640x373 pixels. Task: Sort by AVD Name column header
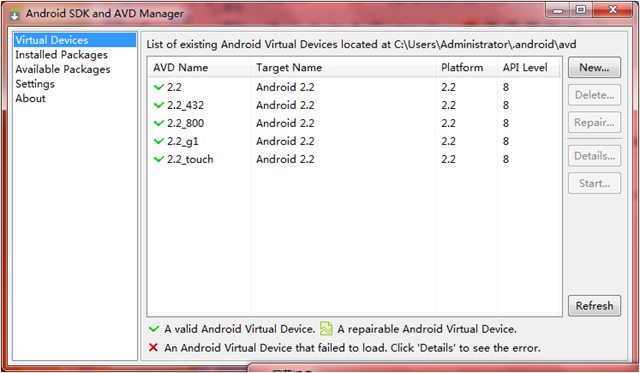point(199,67)
